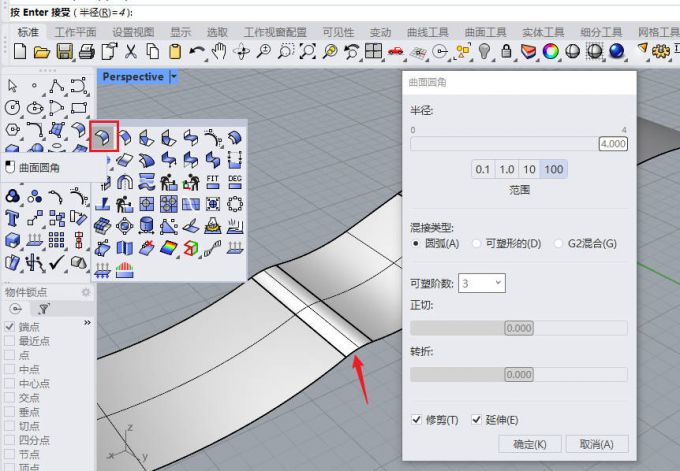Open the Options gear icon

(660, 52)
